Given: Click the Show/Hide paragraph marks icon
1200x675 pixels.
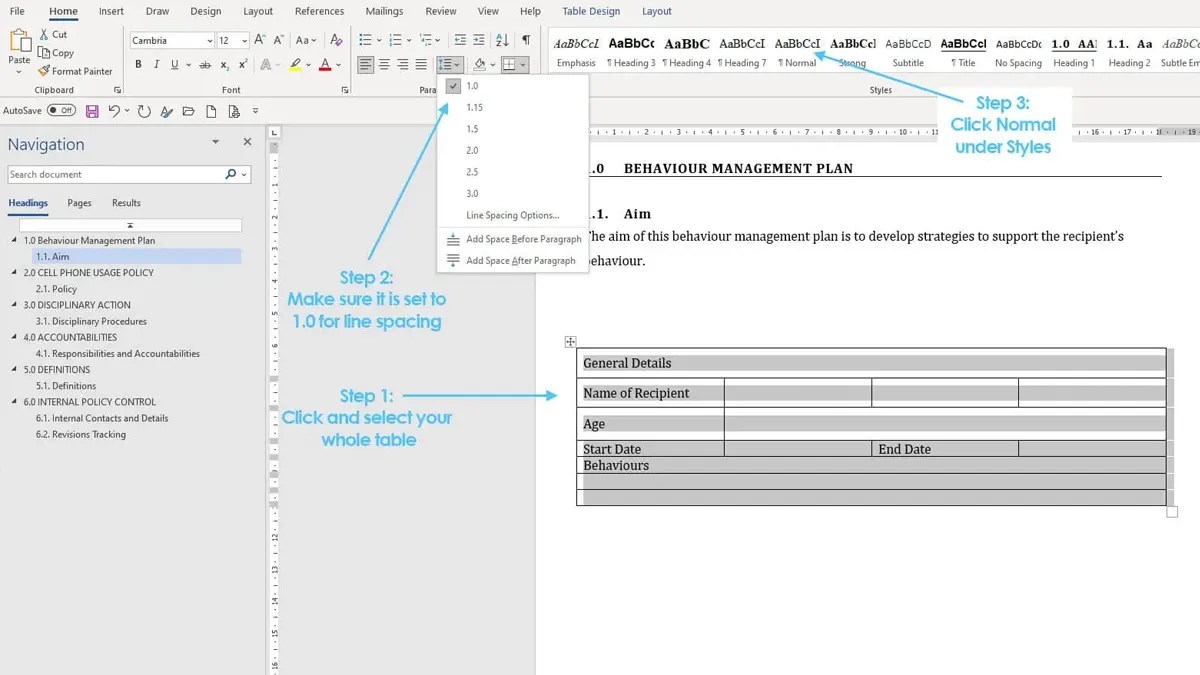Looking at the screenshot, I should tap(526, 40).
